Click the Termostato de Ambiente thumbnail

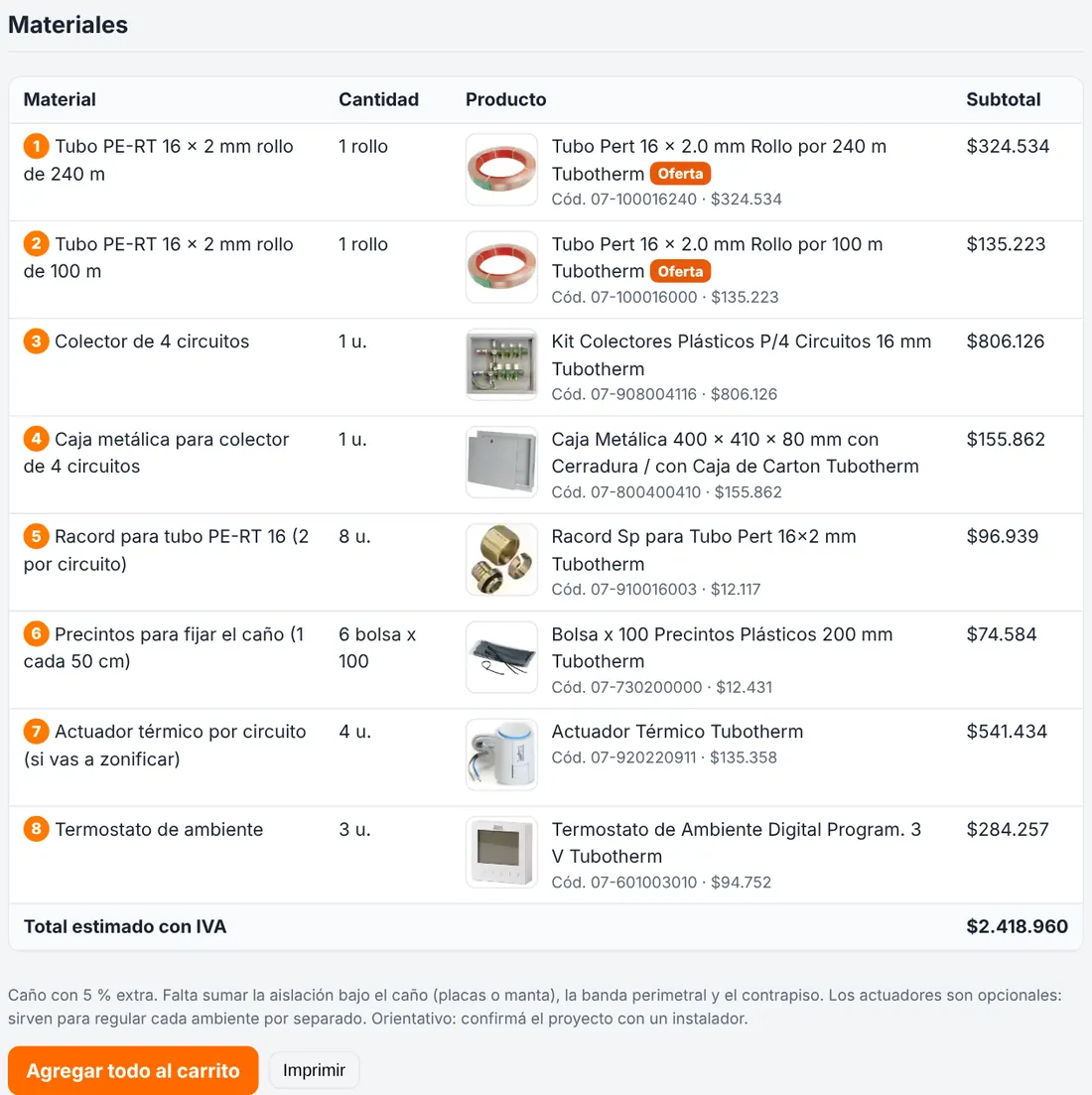pos(501,852)
